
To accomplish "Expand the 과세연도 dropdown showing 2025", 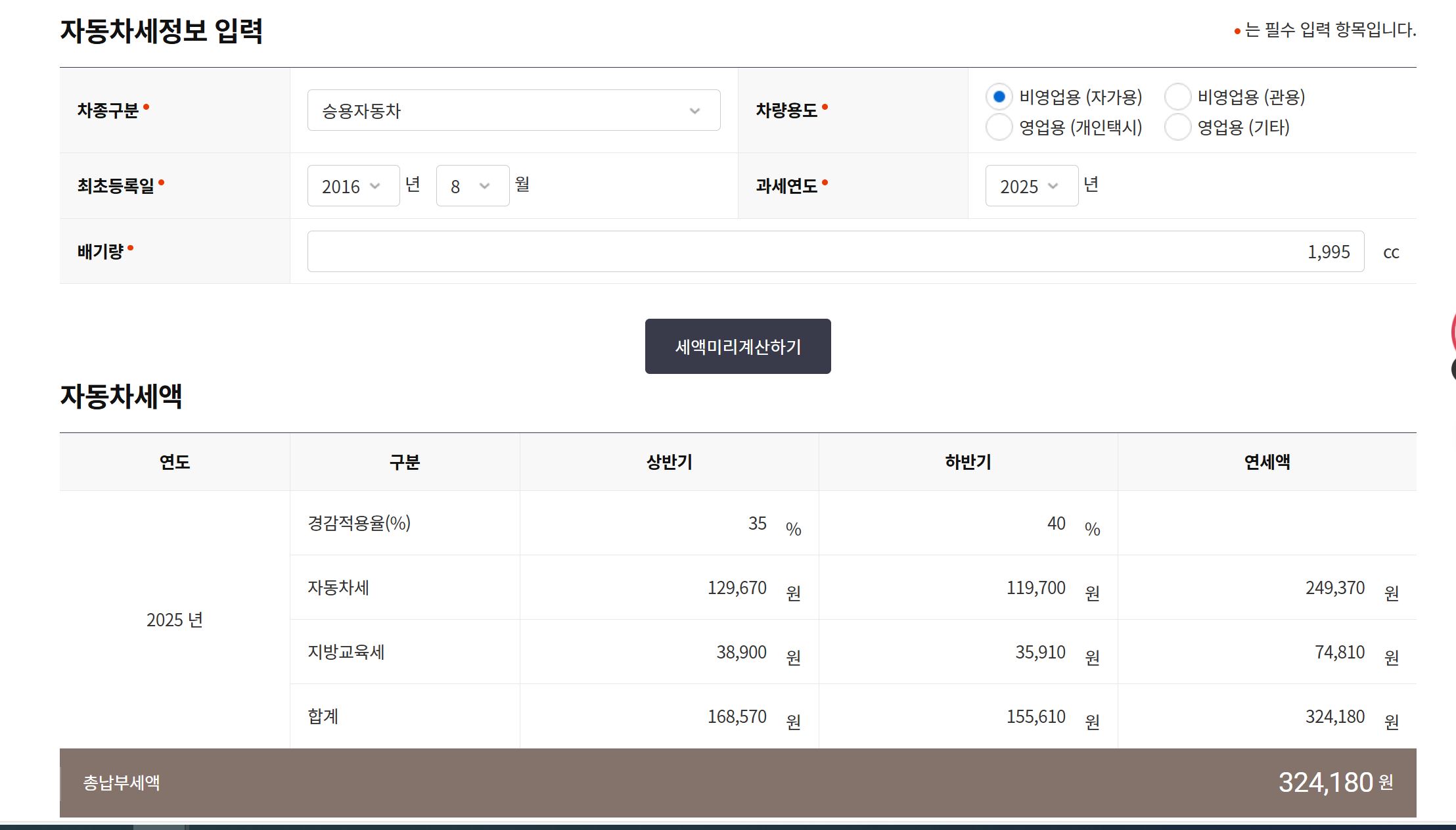I will click(x=1031, y=186).
